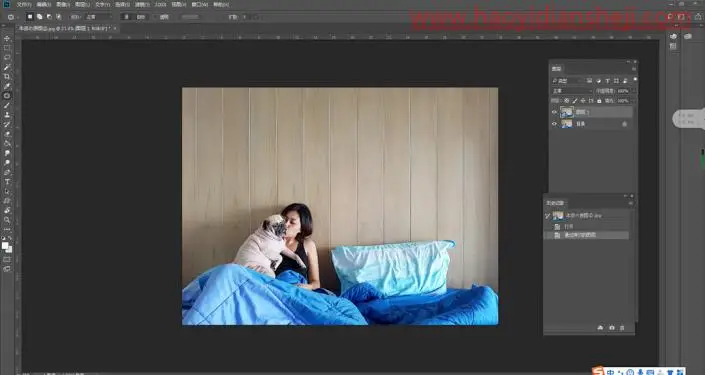Image resolution: width=705 pixels, height=375 pixels.
Task: Toggle the layer filtering on/off switch
Action: click(635, 79)
